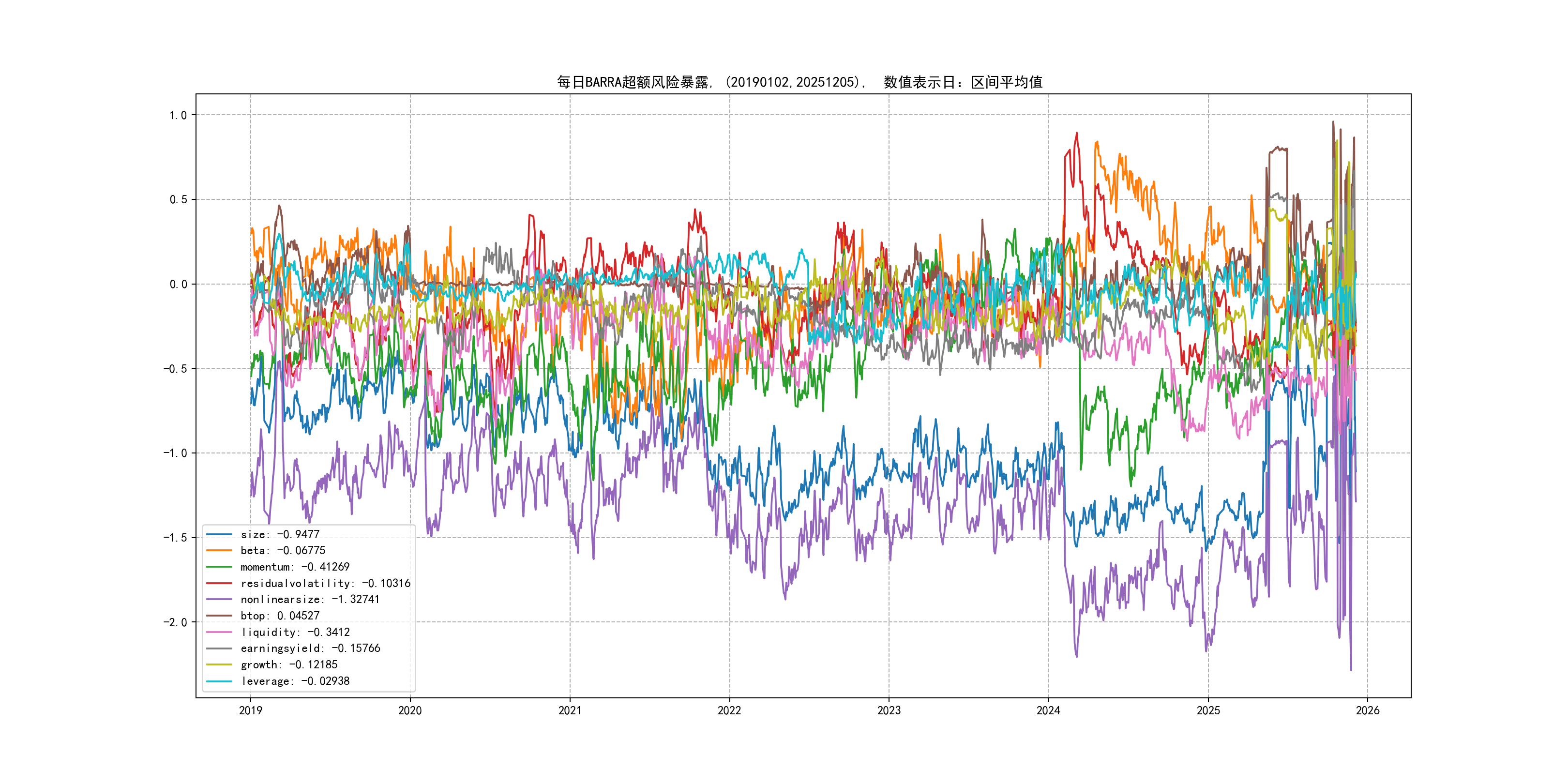Click the residualvolatility red legend swatch
Viewport: 1568px width, 784px height.
point(219,583)
